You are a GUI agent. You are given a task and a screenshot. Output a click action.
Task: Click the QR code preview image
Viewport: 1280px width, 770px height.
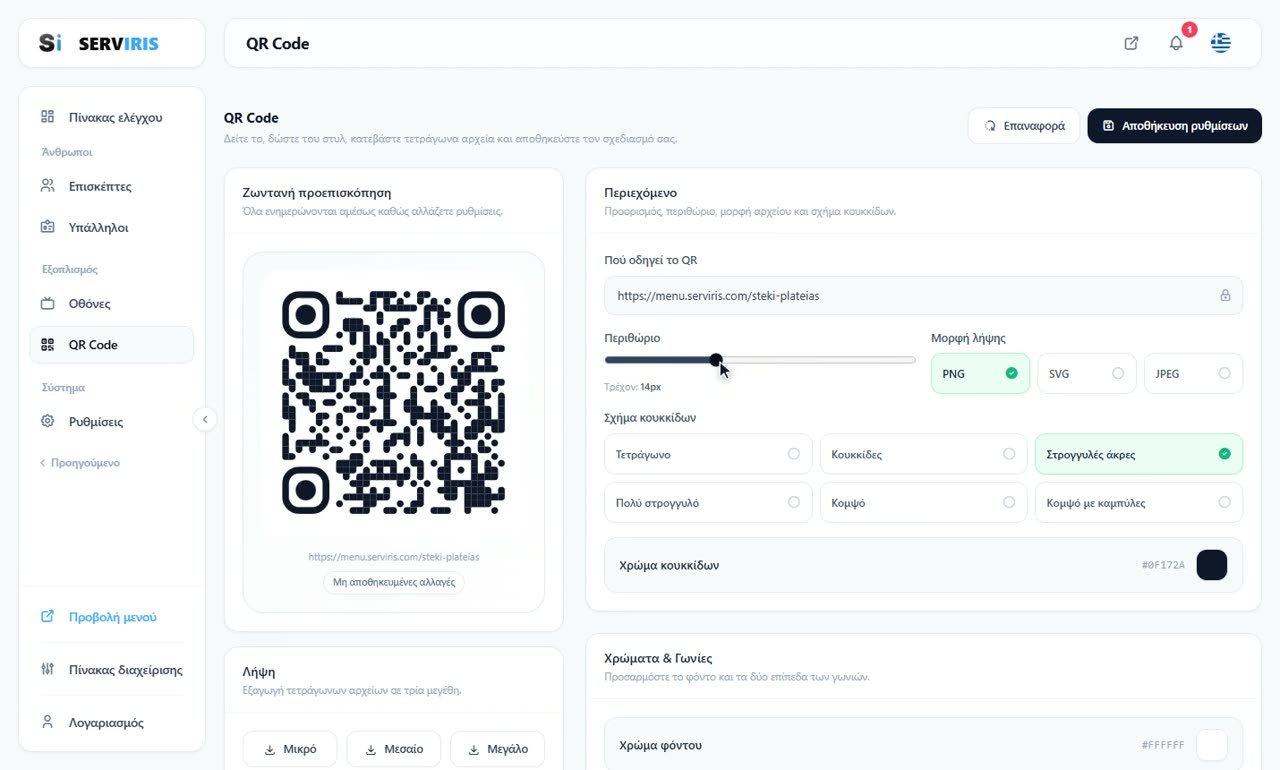pyautogui.click(x=394, y=402)
